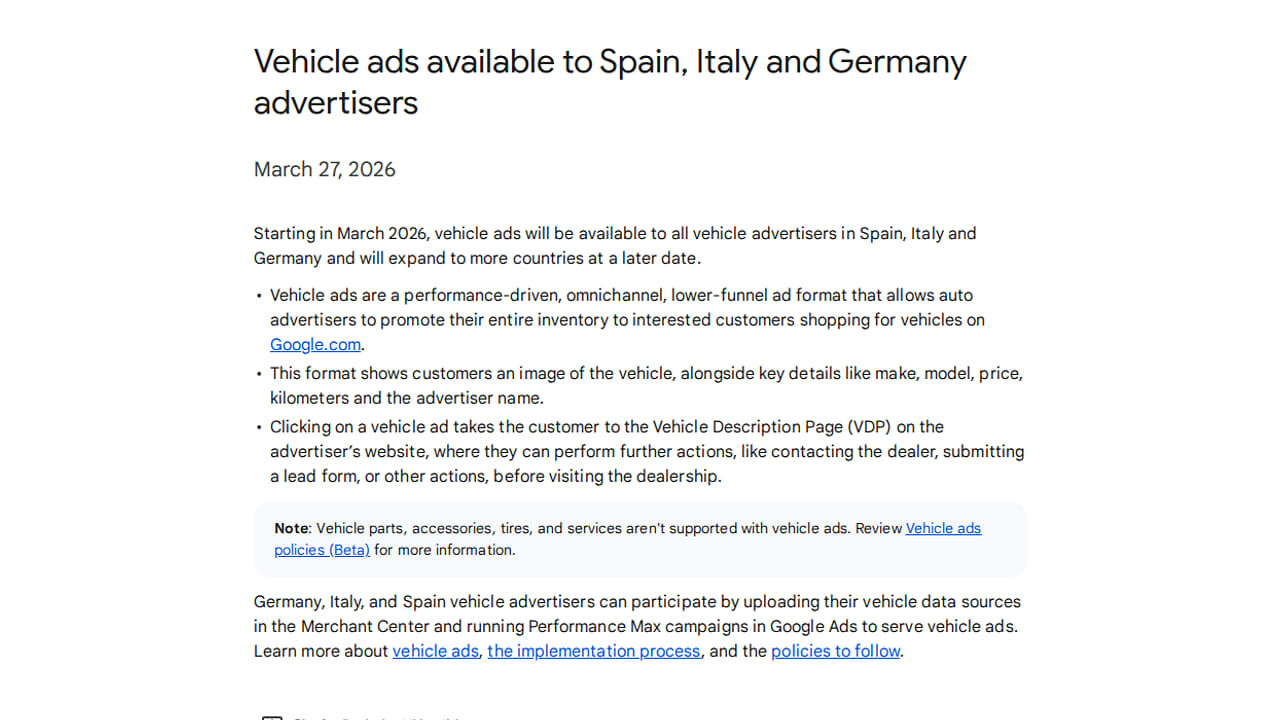1280x720 pixels.
Task: Click the partially visible feedback icon at bottom
Action: (x=271, y=716)
